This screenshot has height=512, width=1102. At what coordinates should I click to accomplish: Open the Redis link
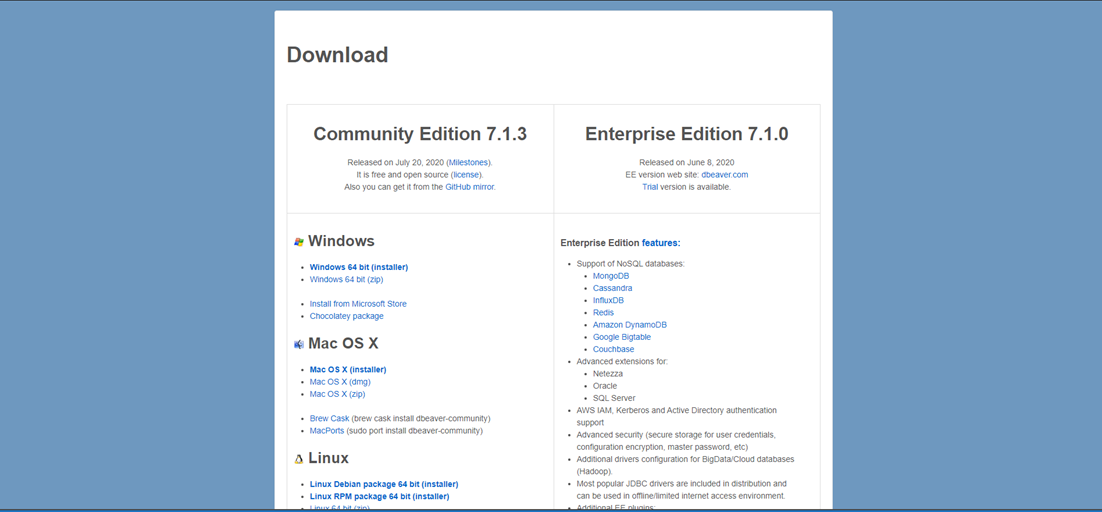click(603, 313)
